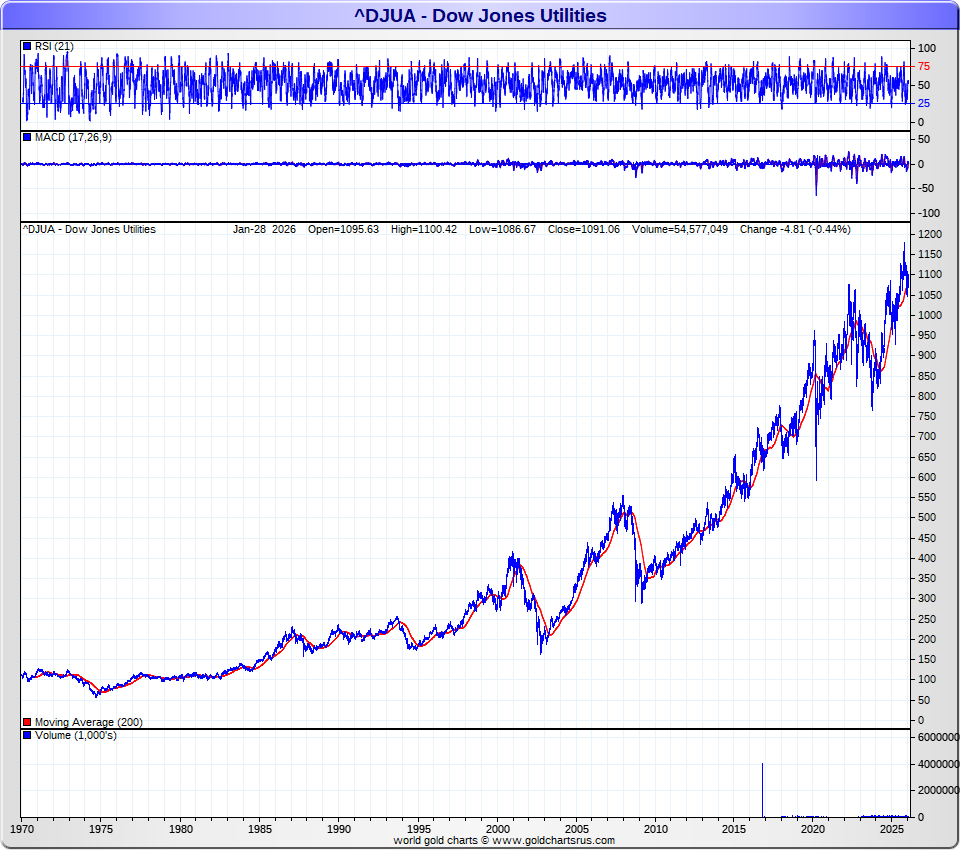Click the 1985 year label on x-axis
The image size is (960, 850).
(x=260, y=829)
